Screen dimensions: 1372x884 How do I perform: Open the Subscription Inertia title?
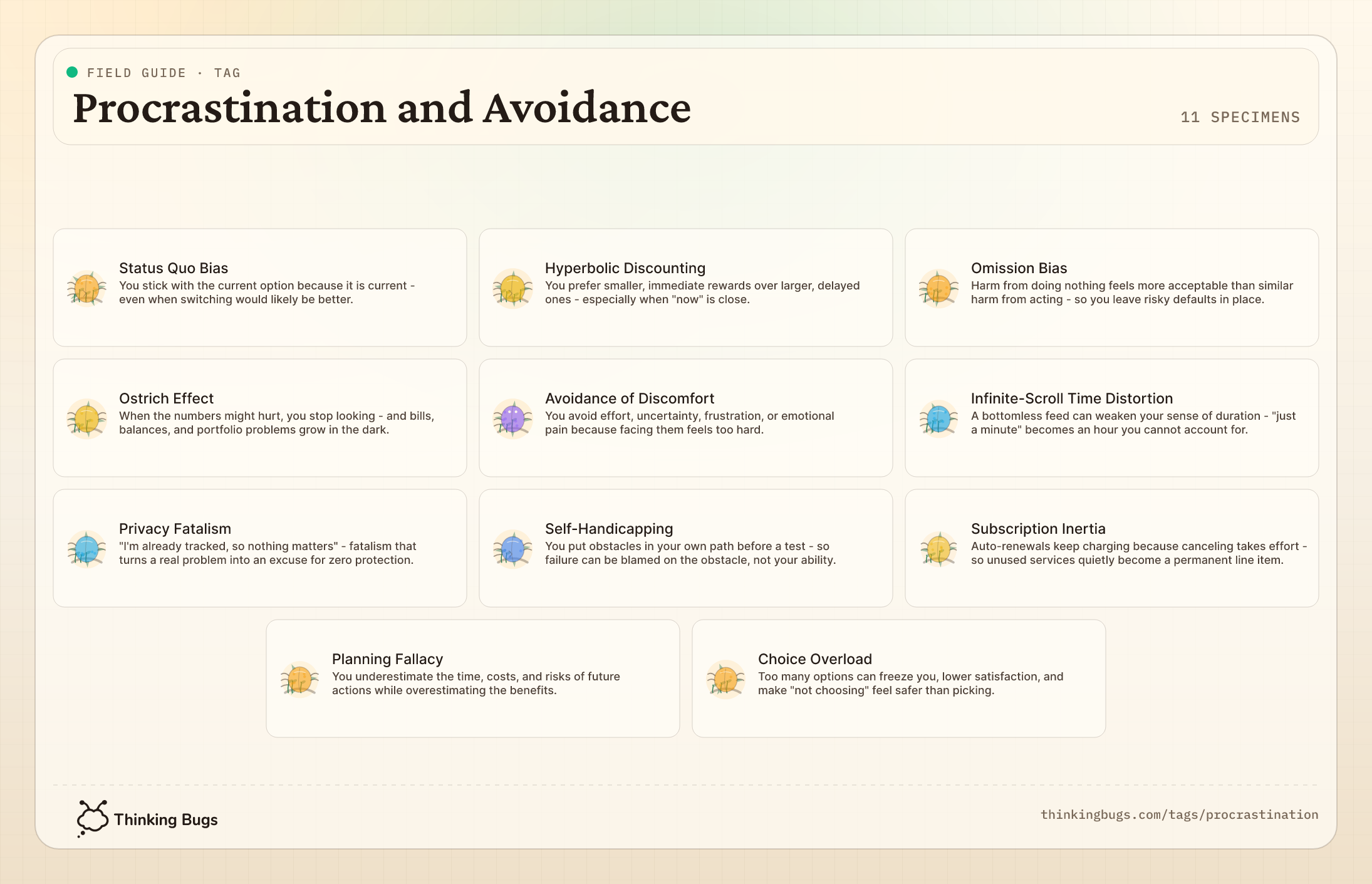point(1038,529)
